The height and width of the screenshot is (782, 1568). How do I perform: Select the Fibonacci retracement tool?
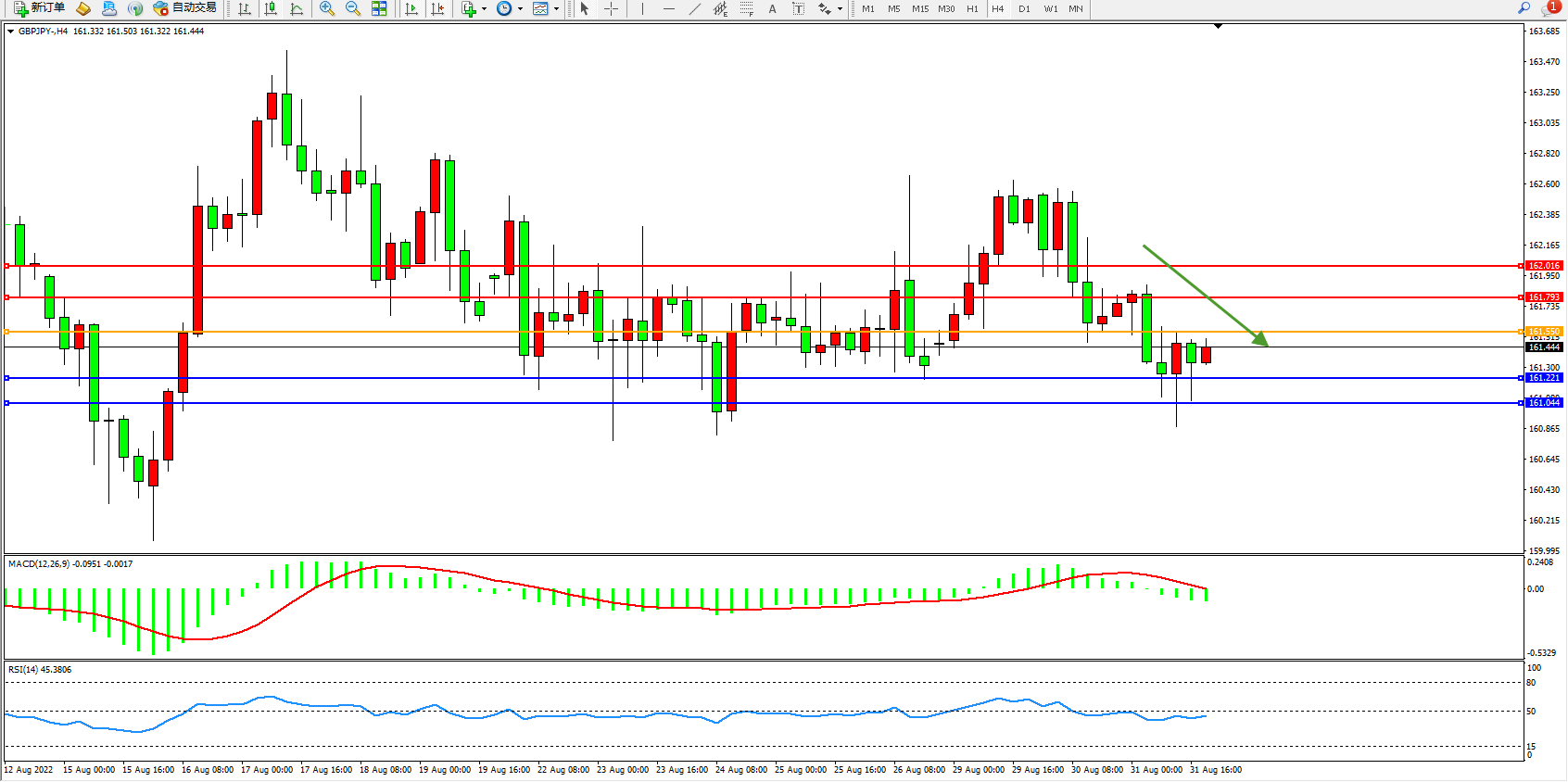tap(746, 8)
